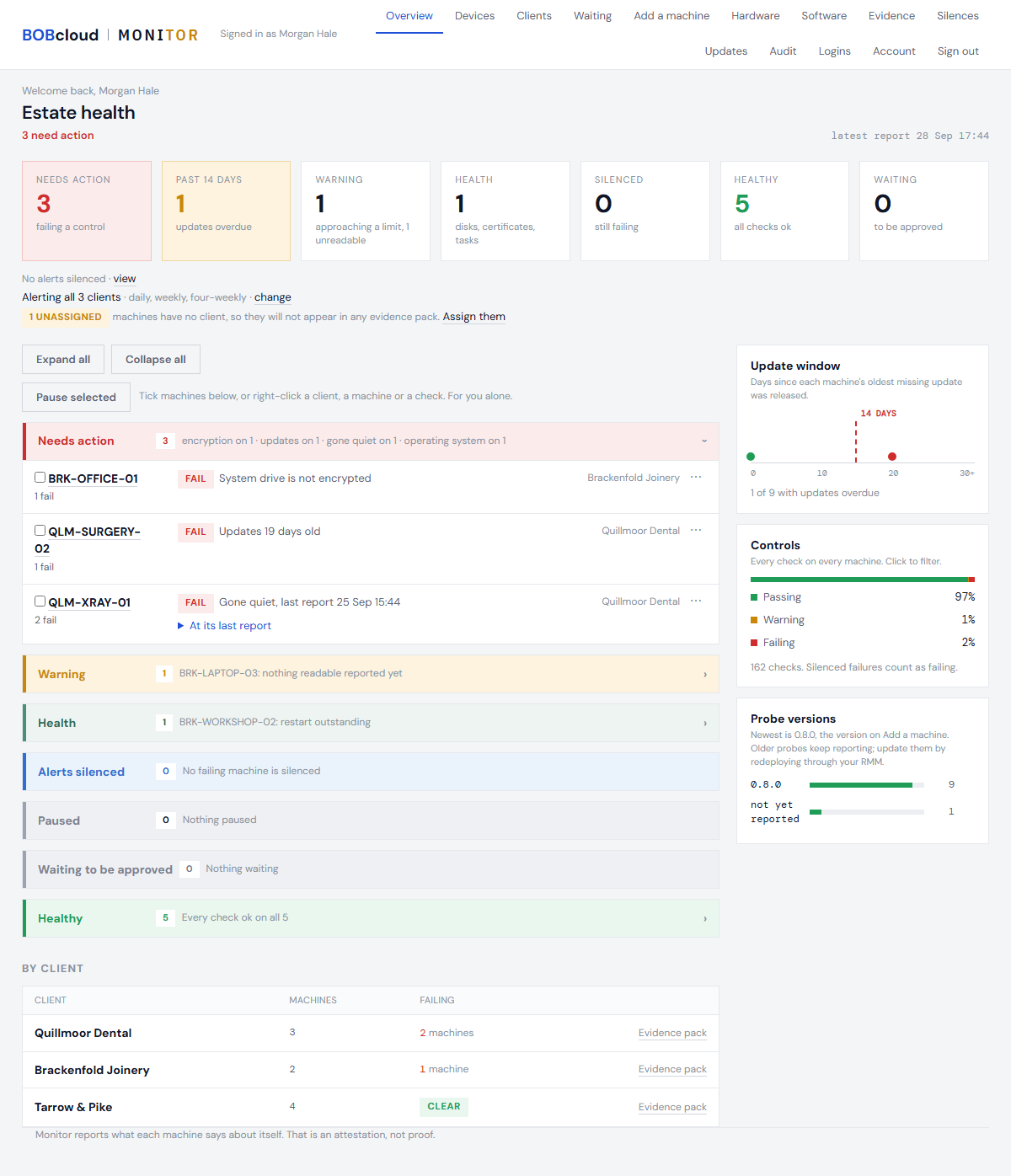Click 'Assign them' link for unassigned machines
This screenshot has width=1011, height=1176.
tap(474, 317)
